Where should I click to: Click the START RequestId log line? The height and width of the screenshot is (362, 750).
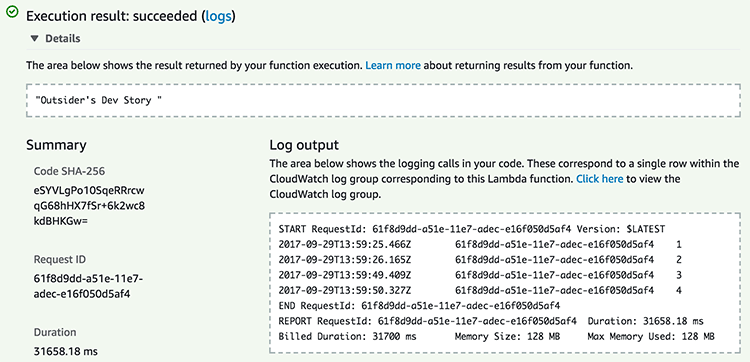click(x=472, y=229)
